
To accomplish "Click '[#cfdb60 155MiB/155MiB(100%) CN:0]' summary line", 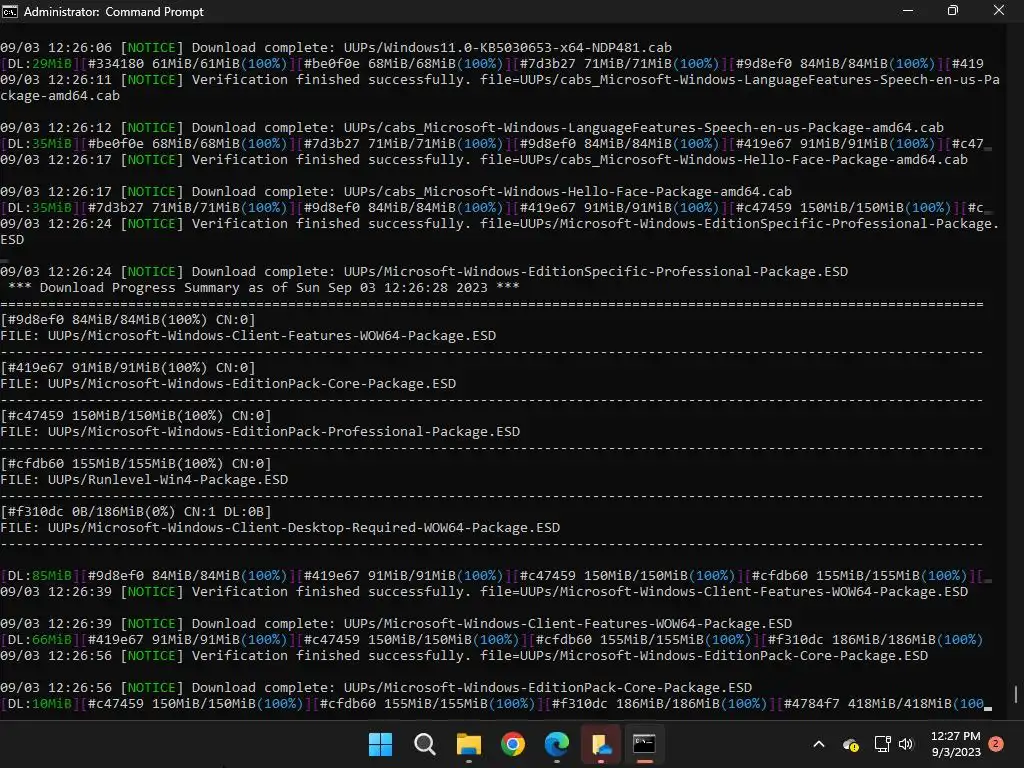I will pos(135,464).
